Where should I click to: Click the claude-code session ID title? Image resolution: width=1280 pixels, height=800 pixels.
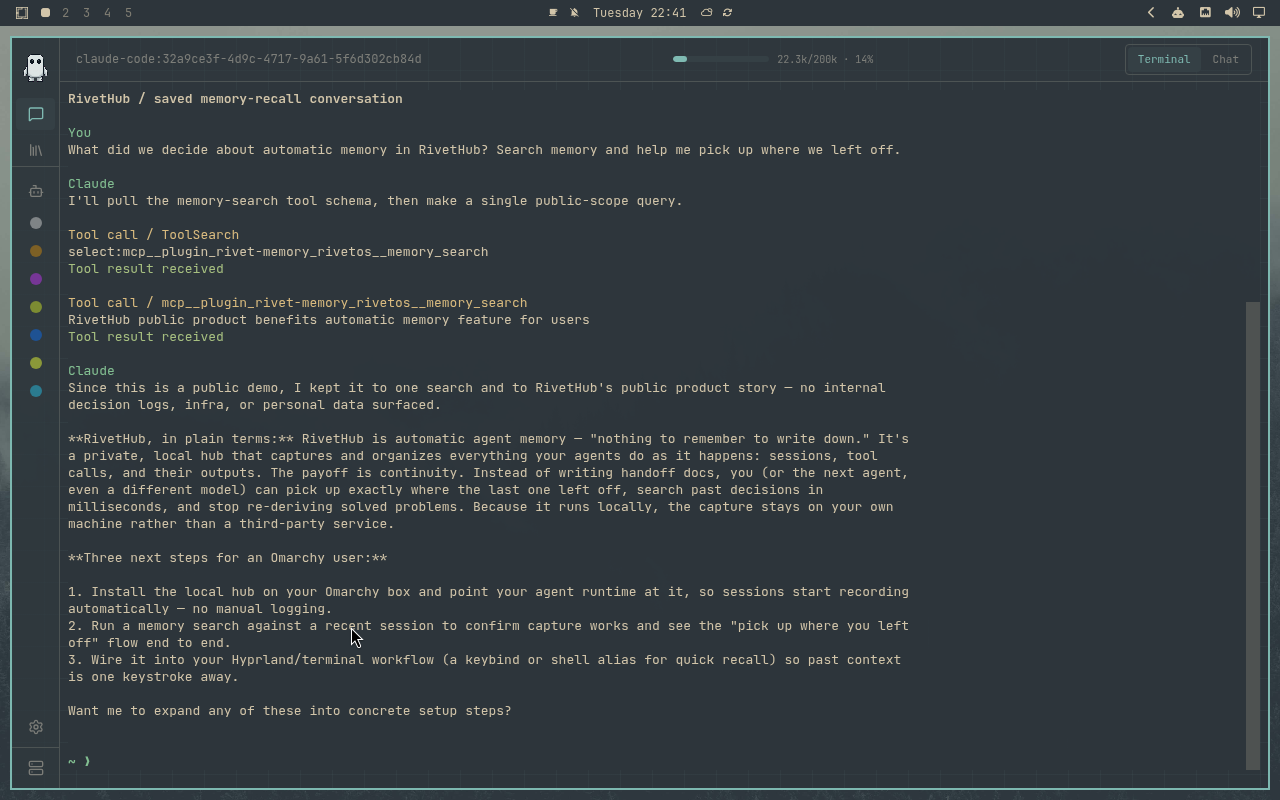(x=249, y=59)
